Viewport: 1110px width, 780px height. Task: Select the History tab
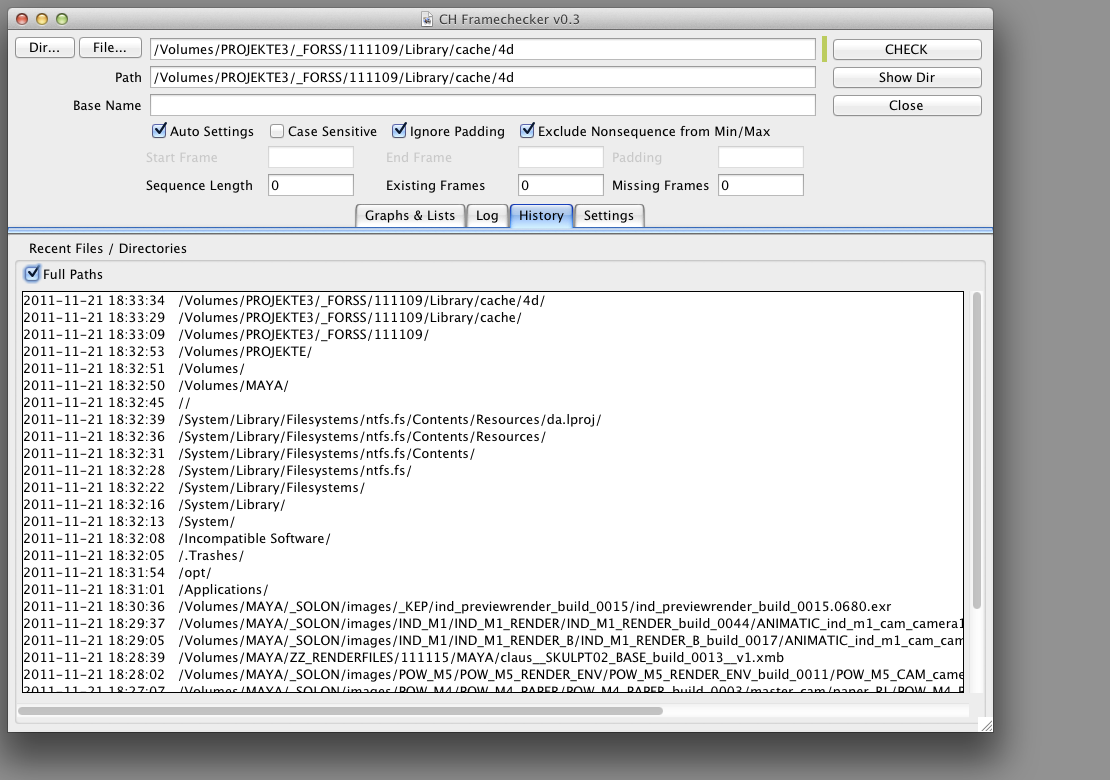(541, 215)
